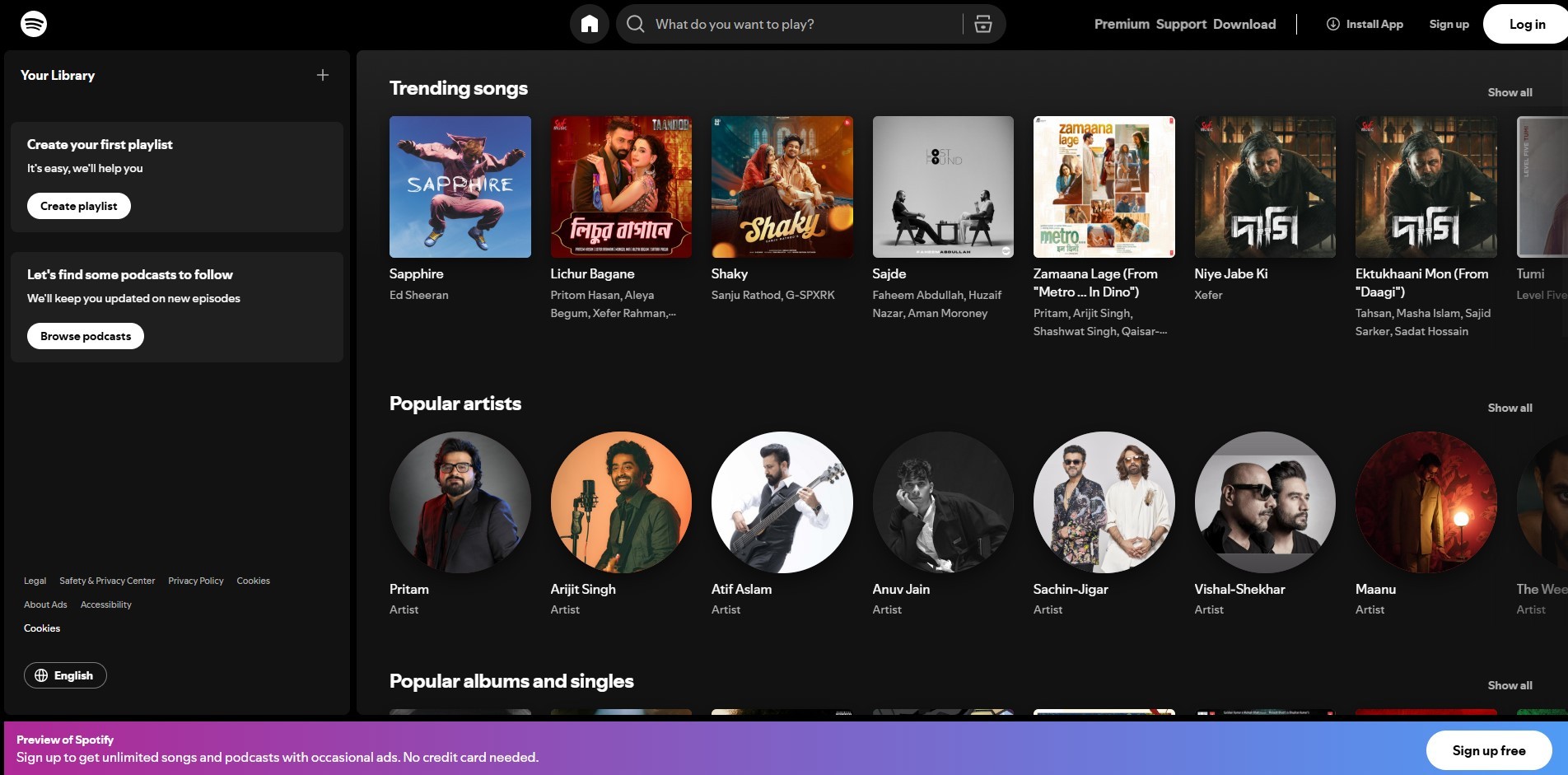Image resolution: width=1568 pixels, height=775 pixels.
Task: Open the Browse icon in search bar
Action: tap(983, 24)
